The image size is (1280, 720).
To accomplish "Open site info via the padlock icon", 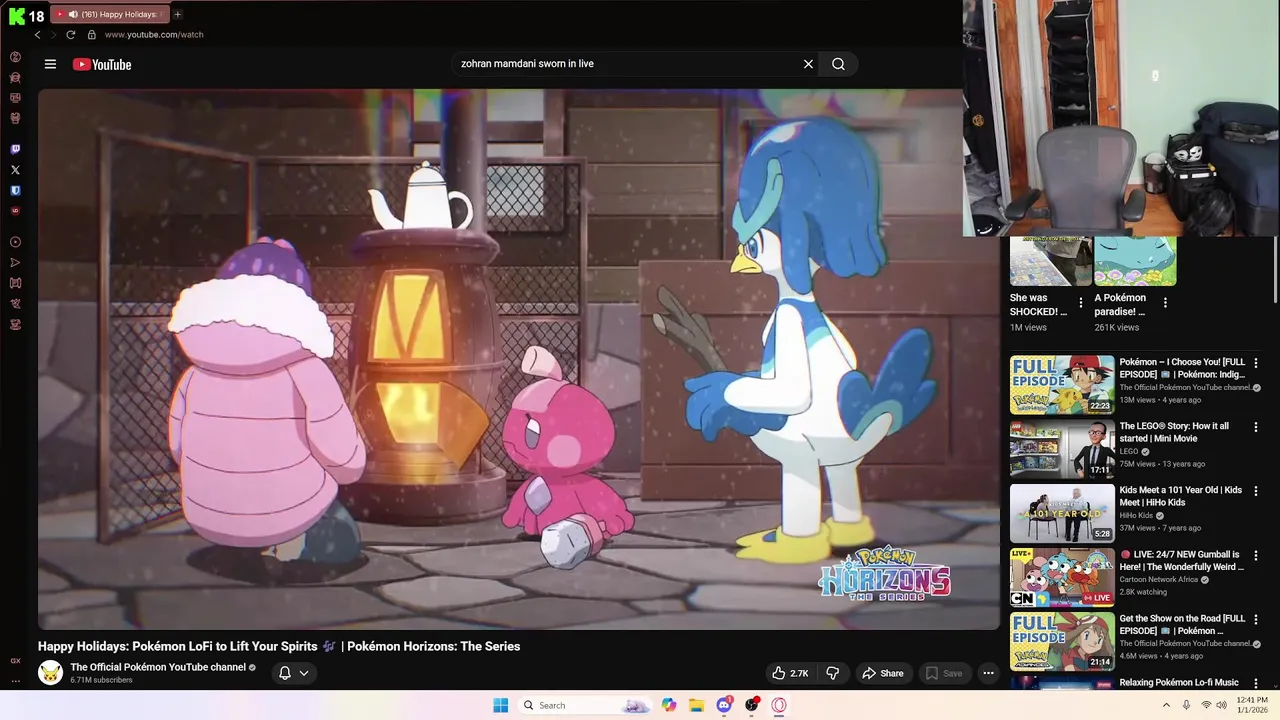I will pyautogui.click(x=92, y=35).
